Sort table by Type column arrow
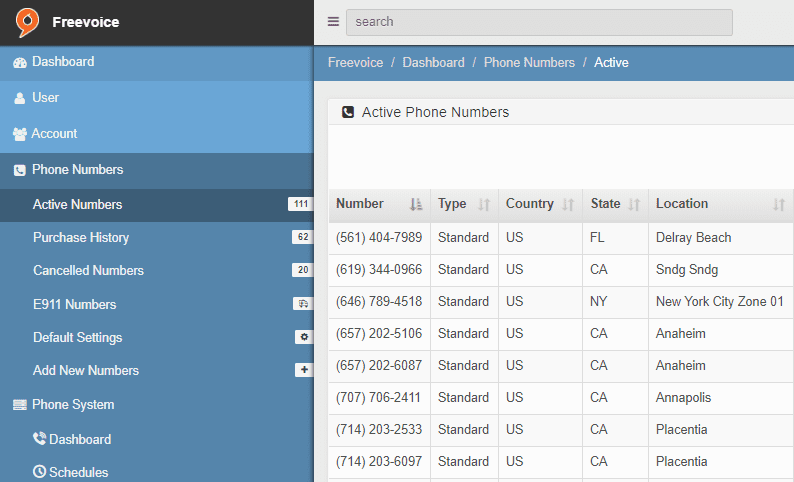 point(484,204)
